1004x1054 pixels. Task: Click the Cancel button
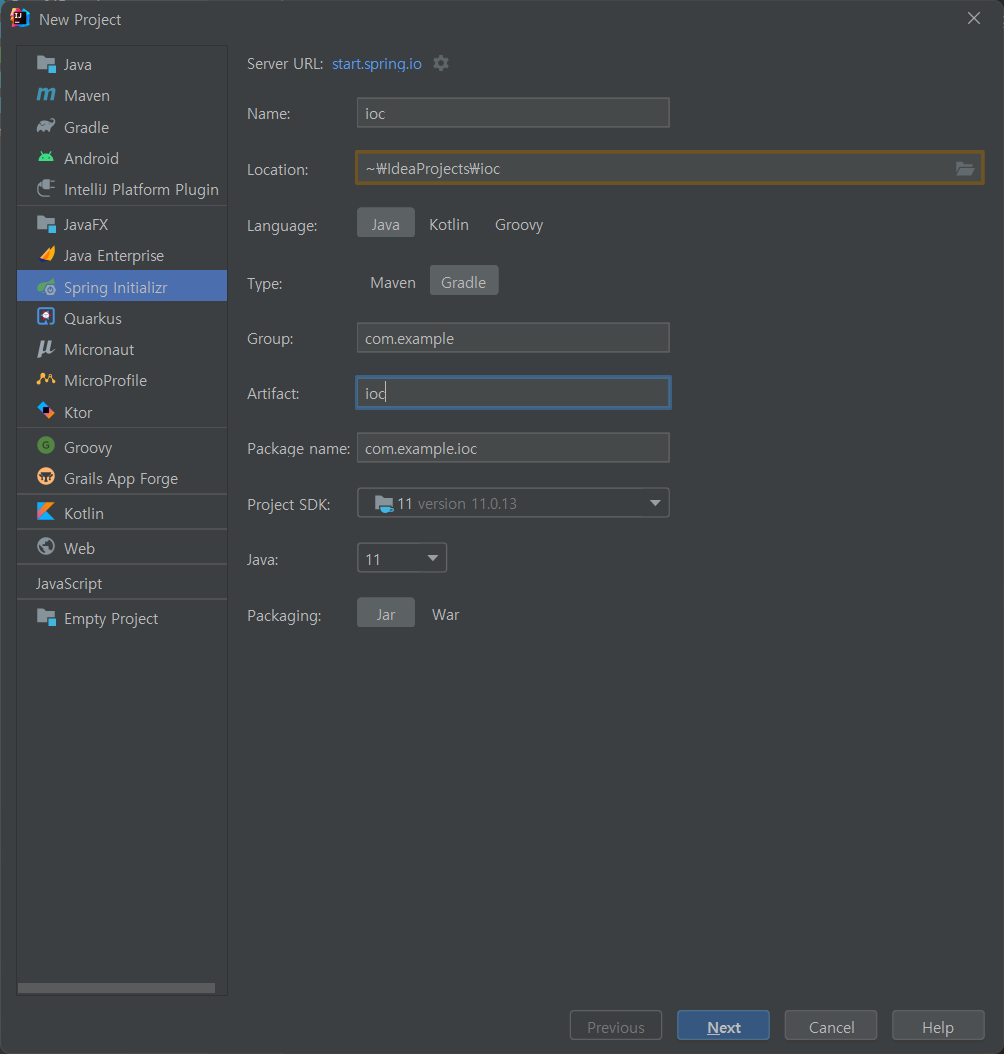point(831,1026)
